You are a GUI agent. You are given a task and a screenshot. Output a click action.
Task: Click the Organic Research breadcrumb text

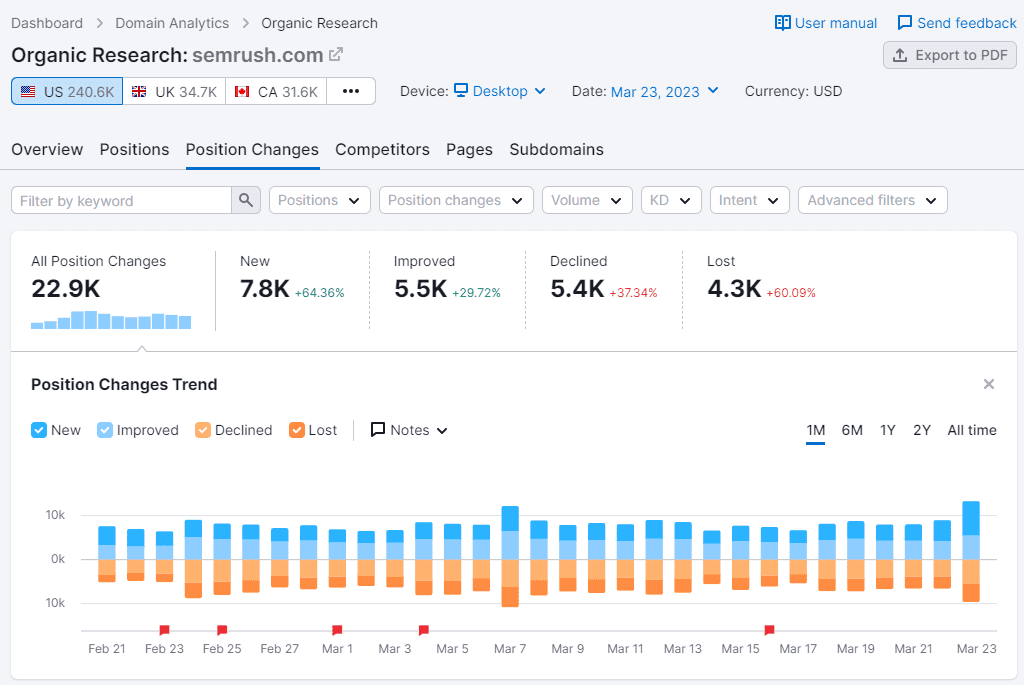319,23
